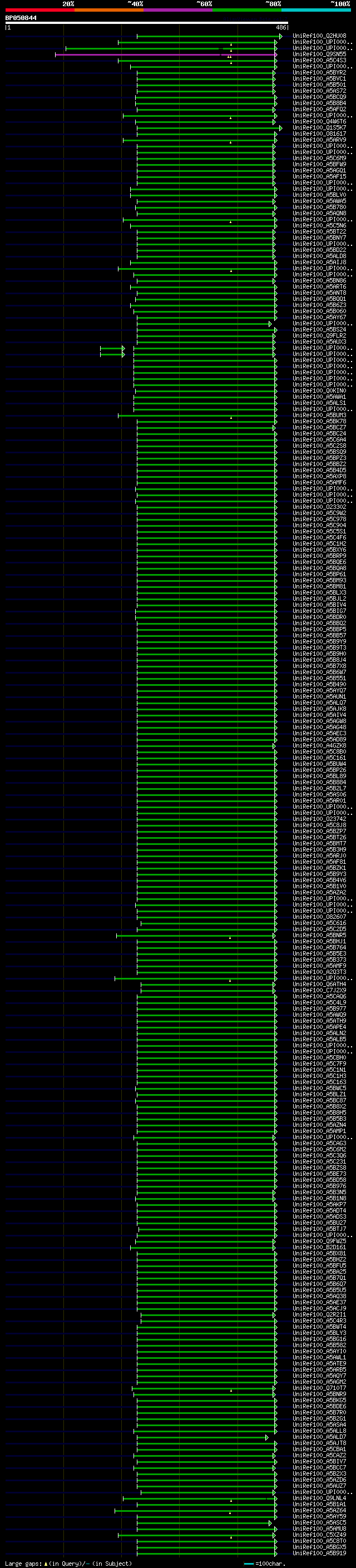Open hit UniRef100_Q1S5K7
Viewport: 356px width, 1568px height.
(x=319, y=128)
